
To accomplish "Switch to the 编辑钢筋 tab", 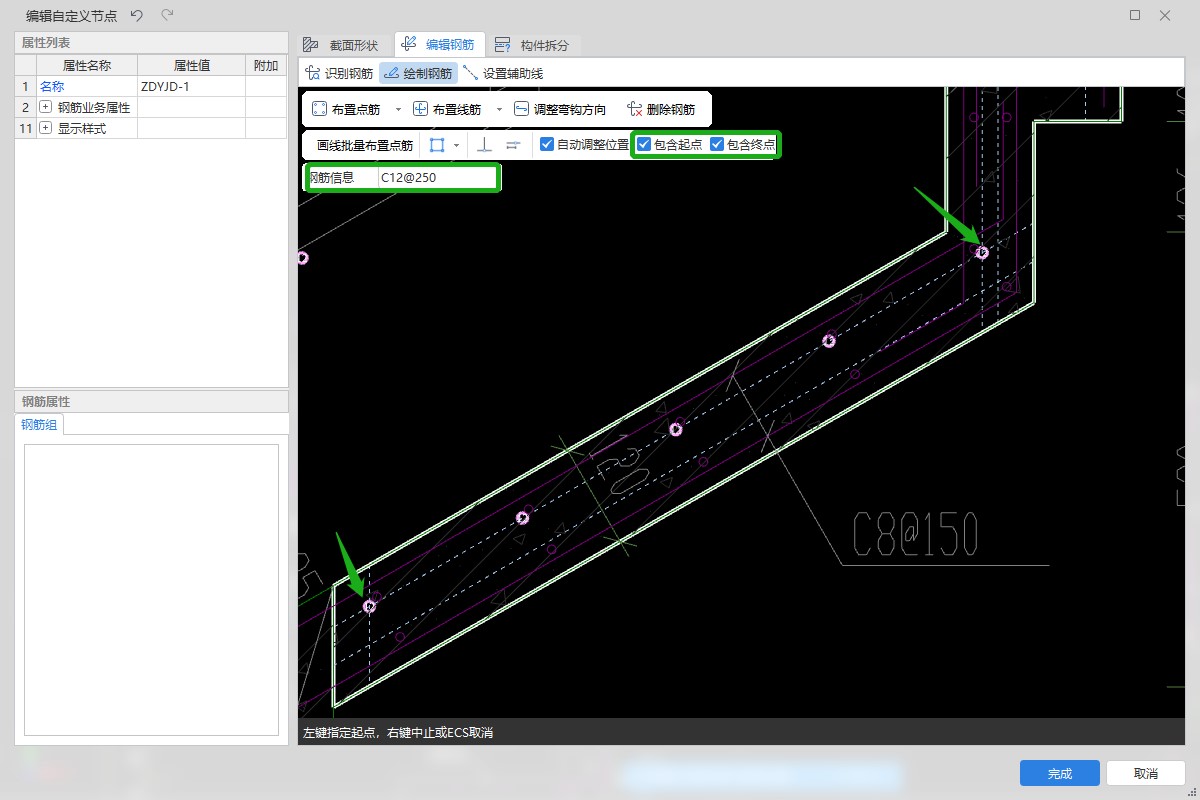I will 439,45.
